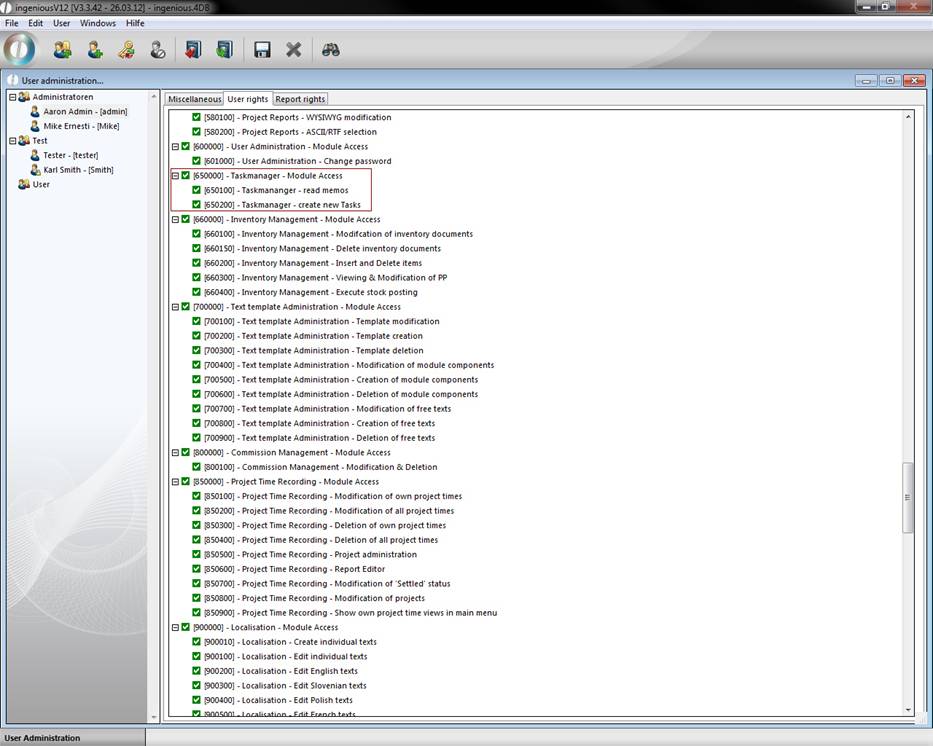
Task: Collapse the Text template Administration module node
Action: (175, 307)
